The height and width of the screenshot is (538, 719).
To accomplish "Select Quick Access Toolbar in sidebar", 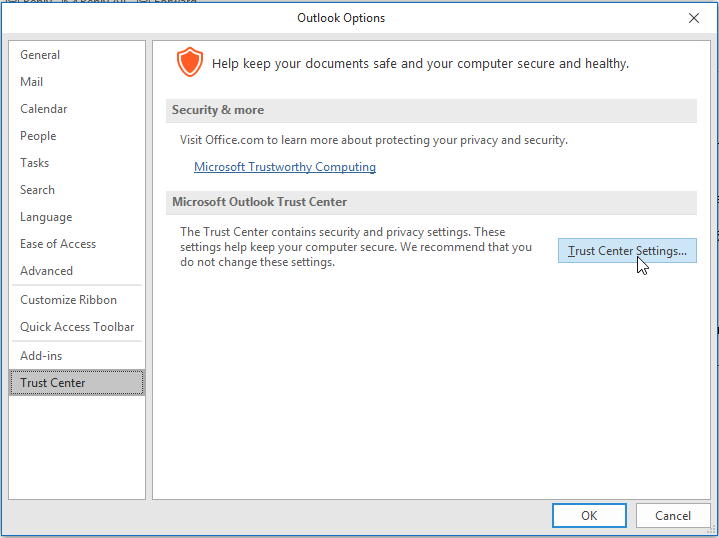I will pyautogui.click(x=77, y=327).
